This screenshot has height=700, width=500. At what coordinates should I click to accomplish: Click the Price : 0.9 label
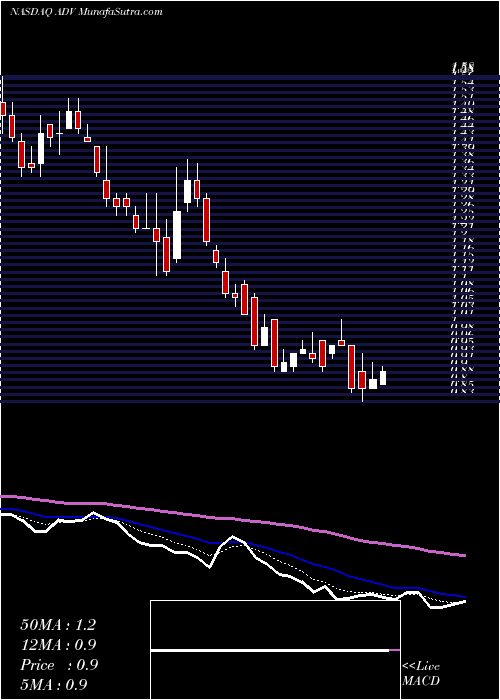coord(59,665)
